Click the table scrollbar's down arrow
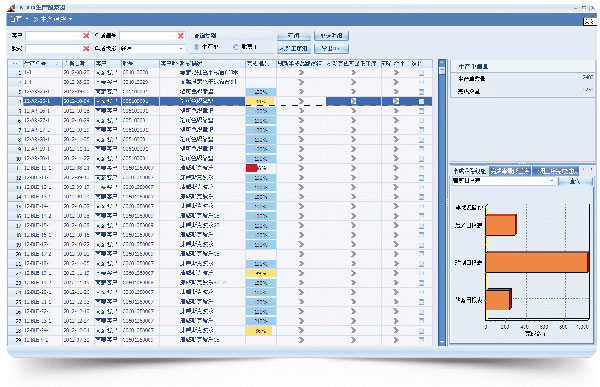The width and height of the screenshot is (600, 387). click(x=442, y=342)
